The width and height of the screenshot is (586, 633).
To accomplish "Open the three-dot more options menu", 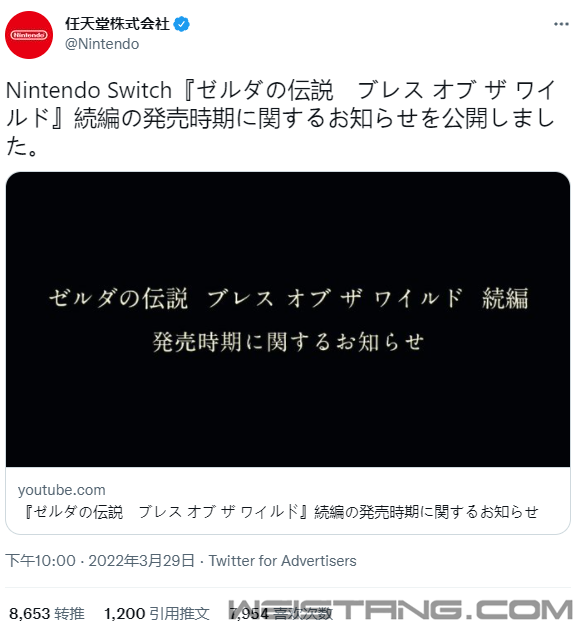I will (x=561, y=24).
